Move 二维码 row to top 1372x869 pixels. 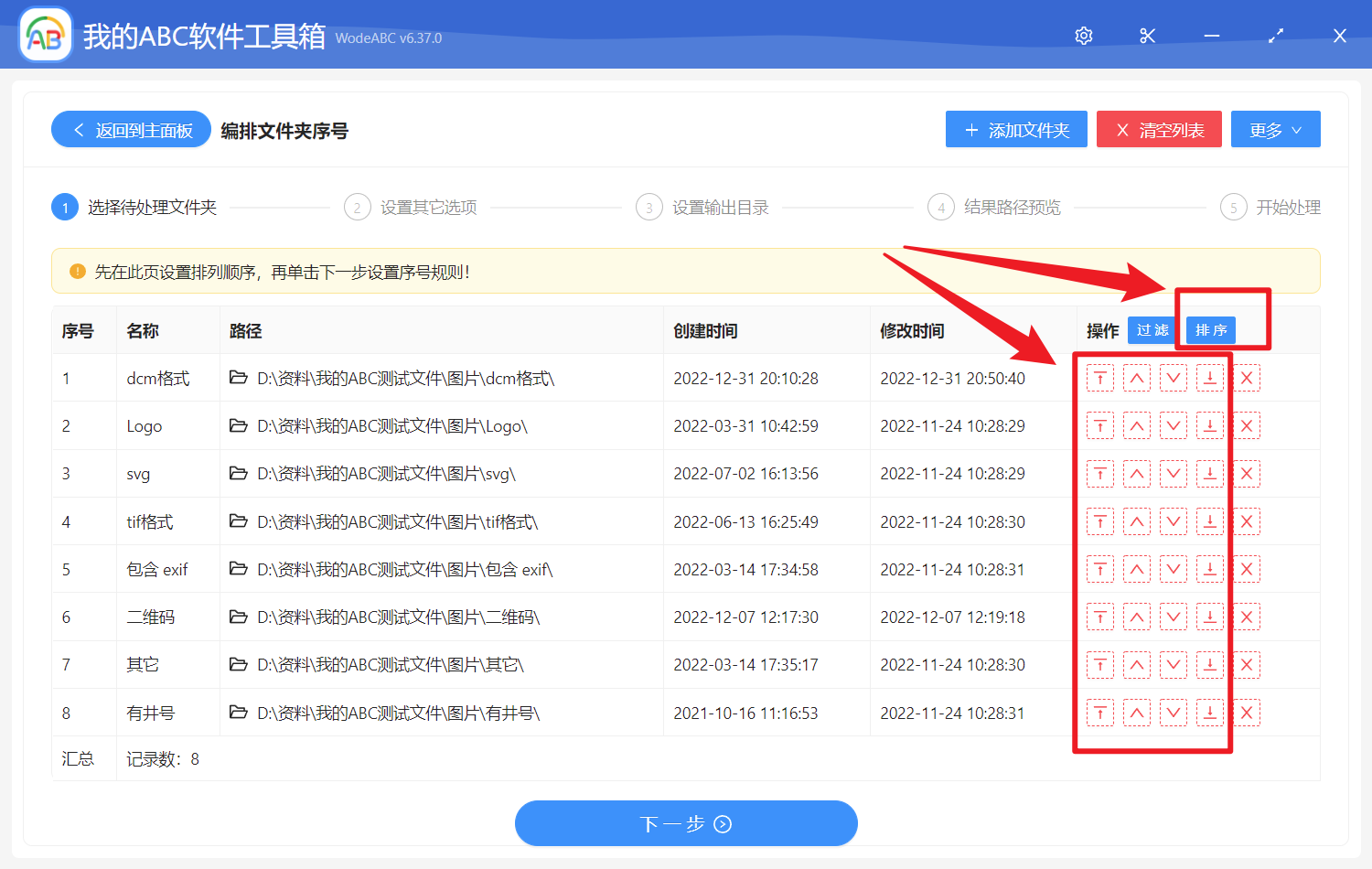tap(1099, 617)
